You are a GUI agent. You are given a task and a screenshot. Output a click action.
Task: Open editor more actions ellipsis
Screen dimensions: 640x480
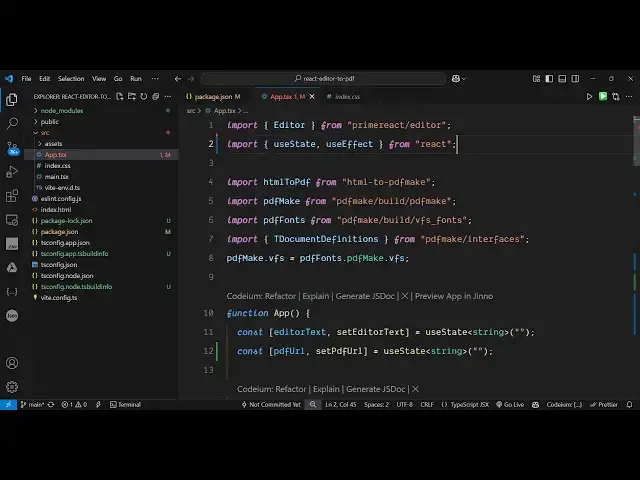[x=629, y=97]
